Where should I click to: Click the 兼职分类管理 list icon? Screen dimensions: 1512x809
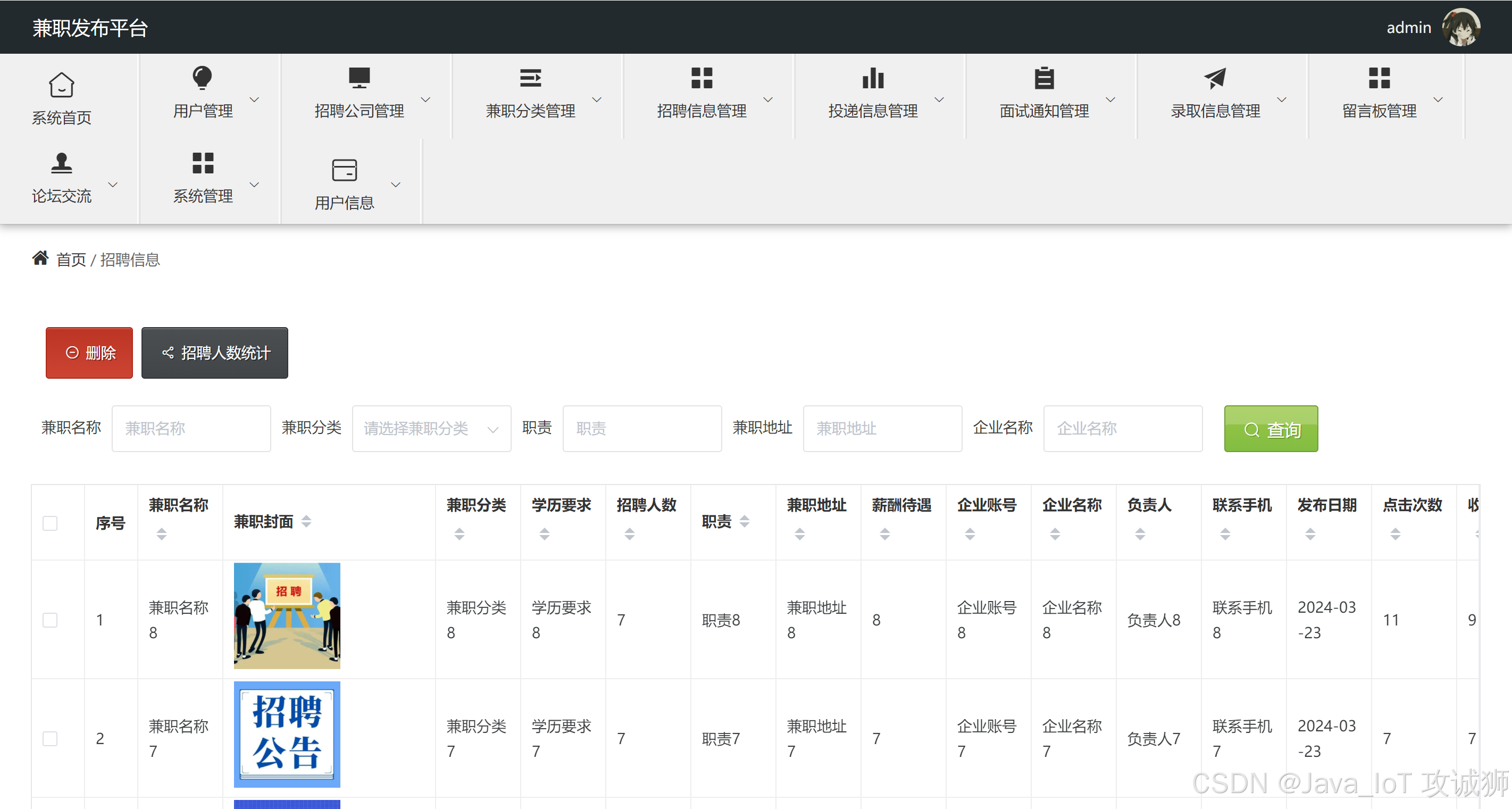(530, 78)
